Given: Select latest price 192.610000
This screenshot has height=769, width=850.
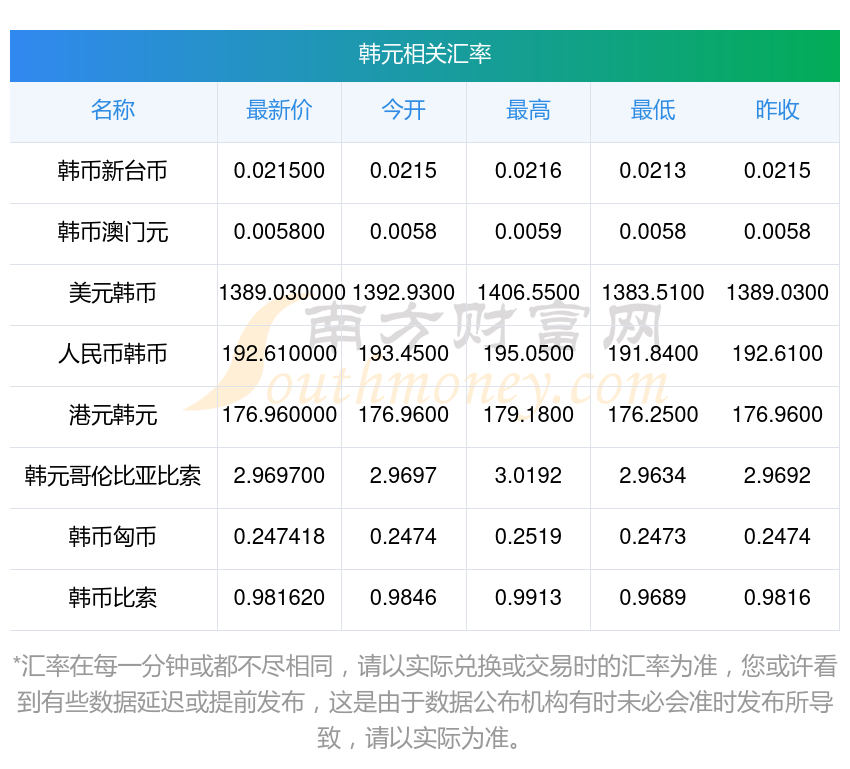Looking at the screenshot, I should point(279,354).
